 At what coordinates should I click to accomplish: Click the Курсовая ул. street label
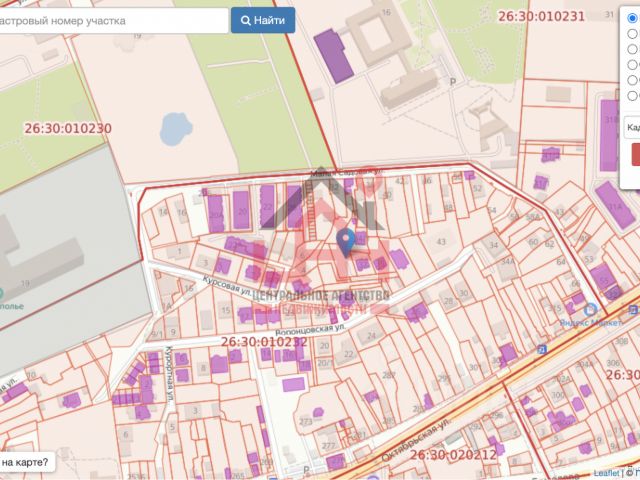pyautogui.click(x=227, y=285)
